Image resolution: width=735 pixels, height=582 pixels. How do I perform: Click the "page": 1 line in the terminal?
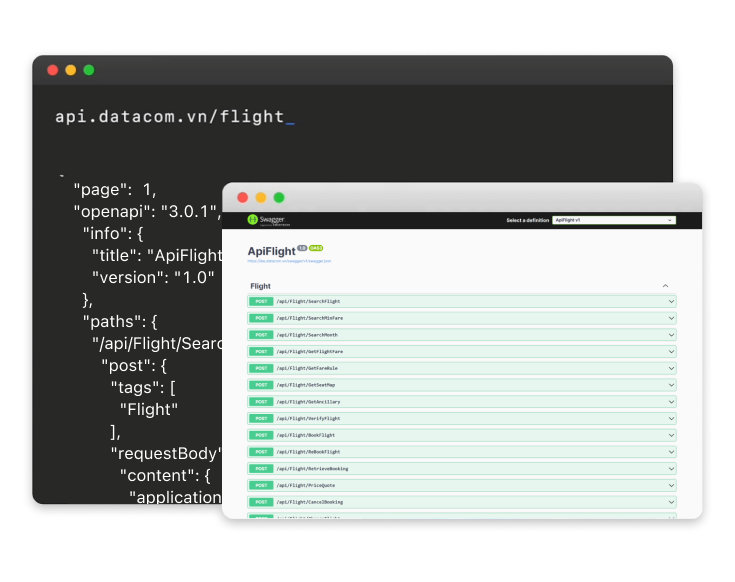coord(115,189)
